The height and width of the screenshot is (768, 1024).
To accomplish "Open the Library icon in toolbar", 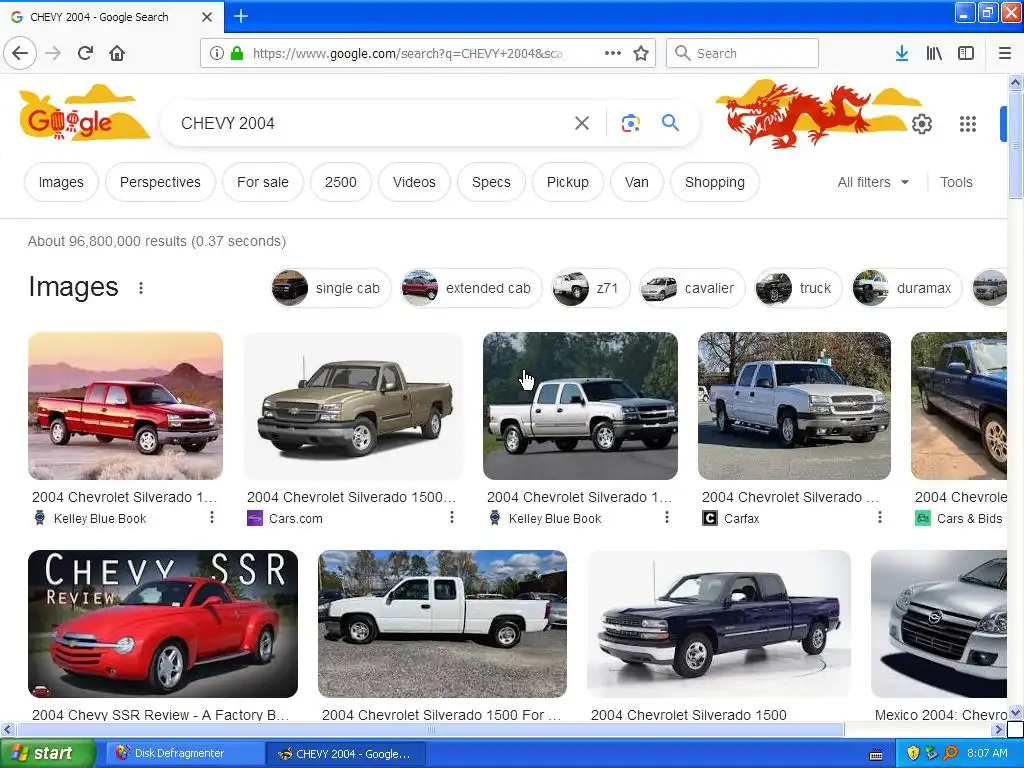I will click(934, 53).
